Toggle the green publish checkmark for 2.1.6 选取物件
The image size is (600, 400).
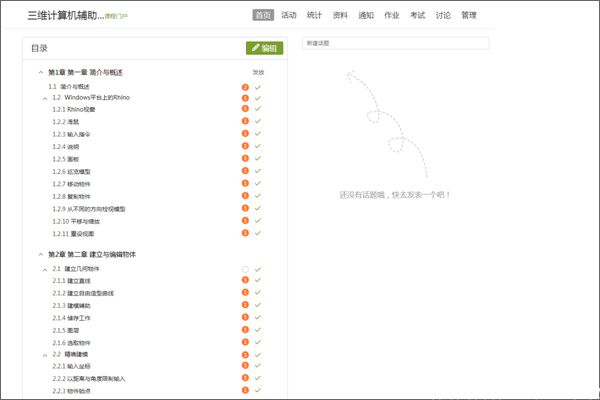click(x=258, y=343)
